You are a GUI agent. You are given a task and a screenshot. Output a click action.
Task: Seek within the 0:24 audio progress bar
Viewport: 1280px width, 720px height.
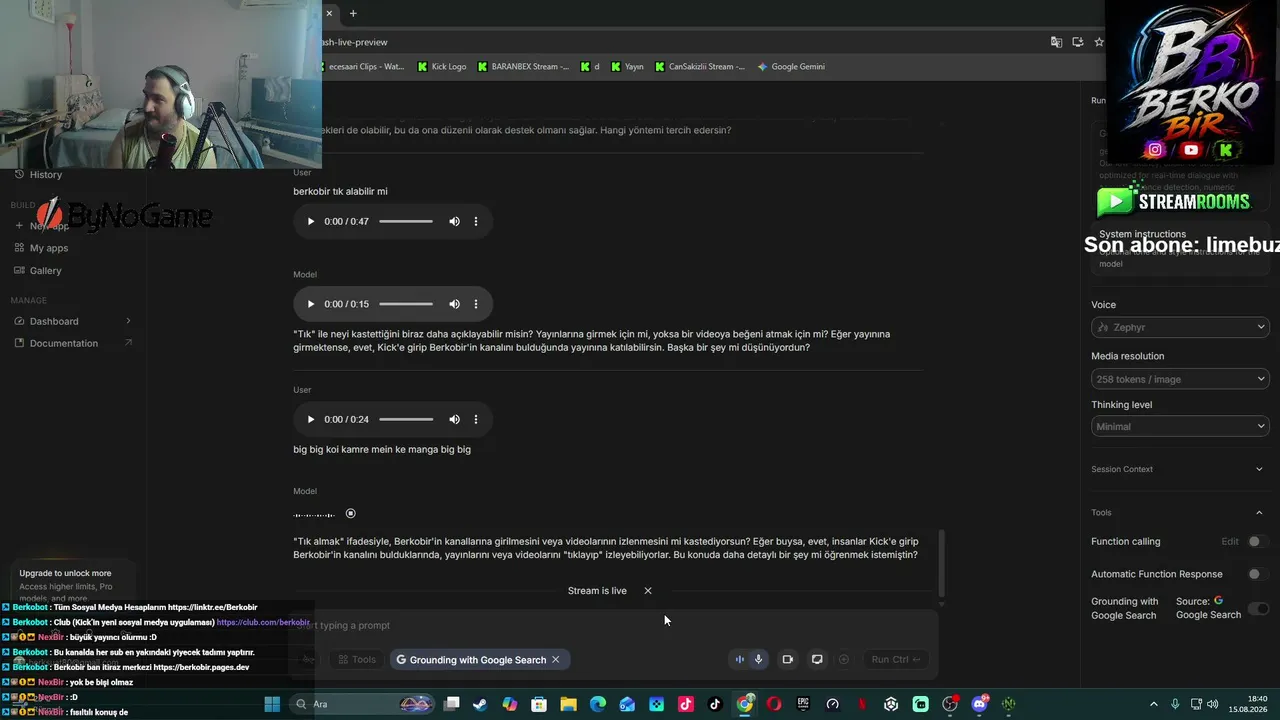coord(406,420)
